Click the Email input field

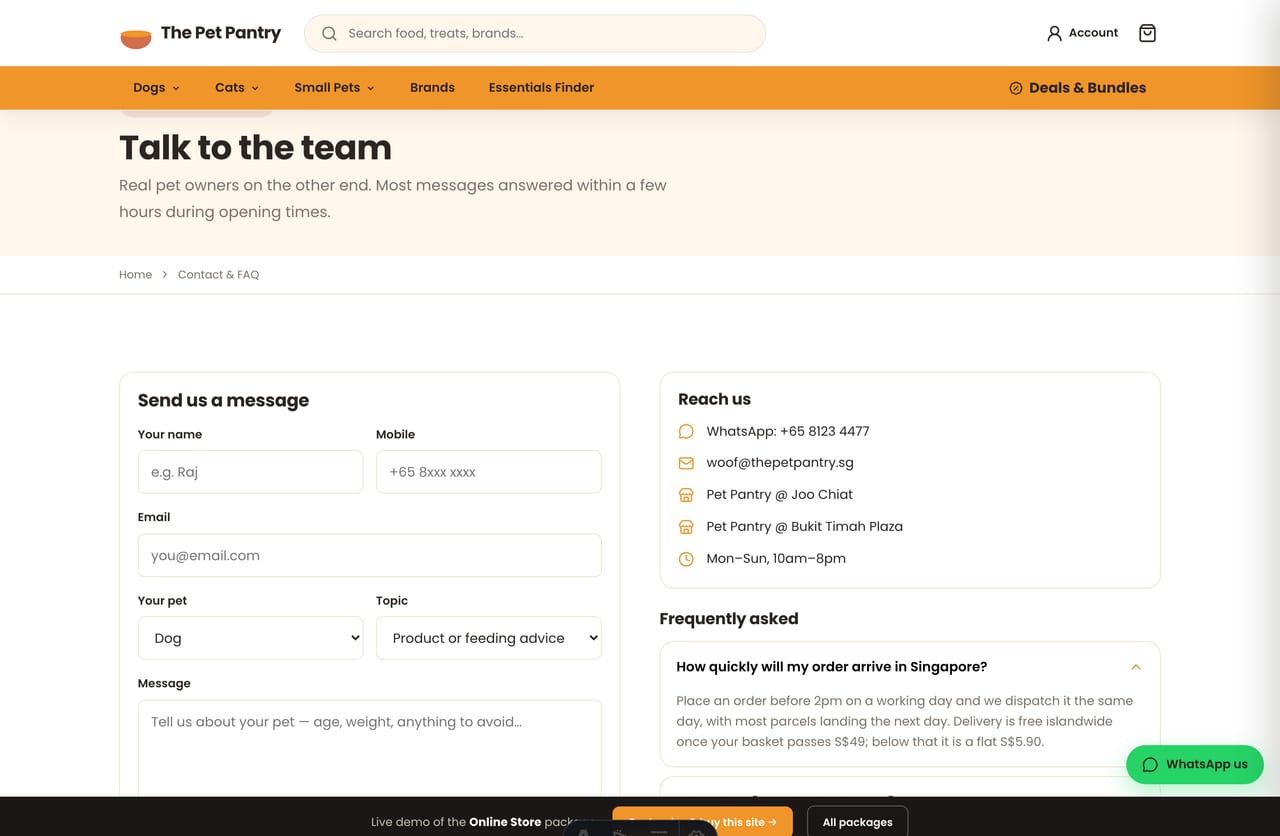[370, 555]
